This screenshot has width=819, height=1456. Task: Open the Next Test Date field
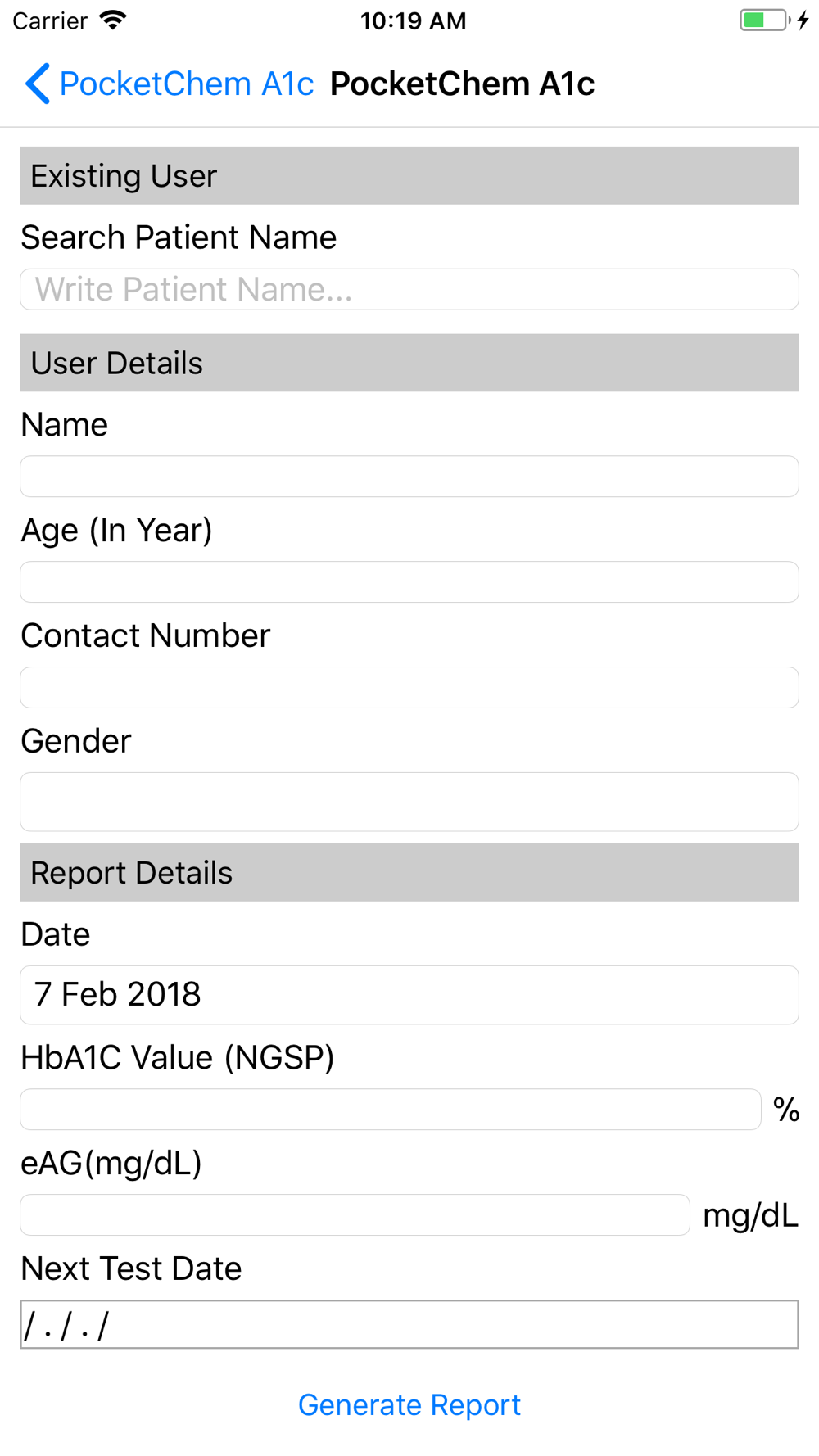pos(409,1324)
